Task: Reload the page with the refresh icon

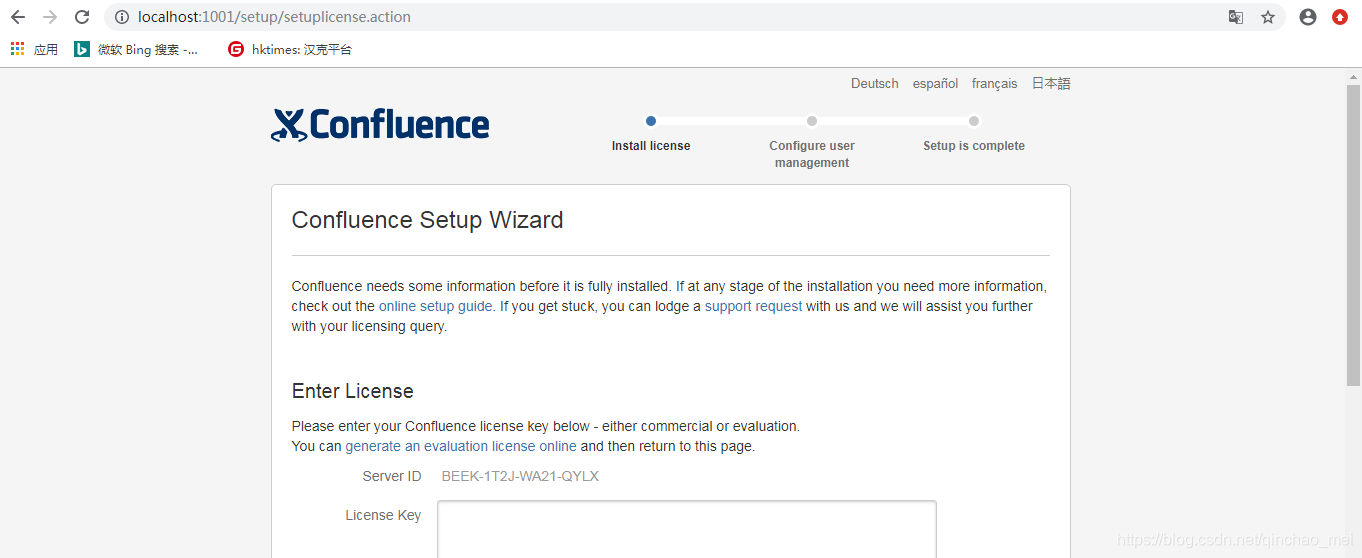Action: [x=82, y=17]
